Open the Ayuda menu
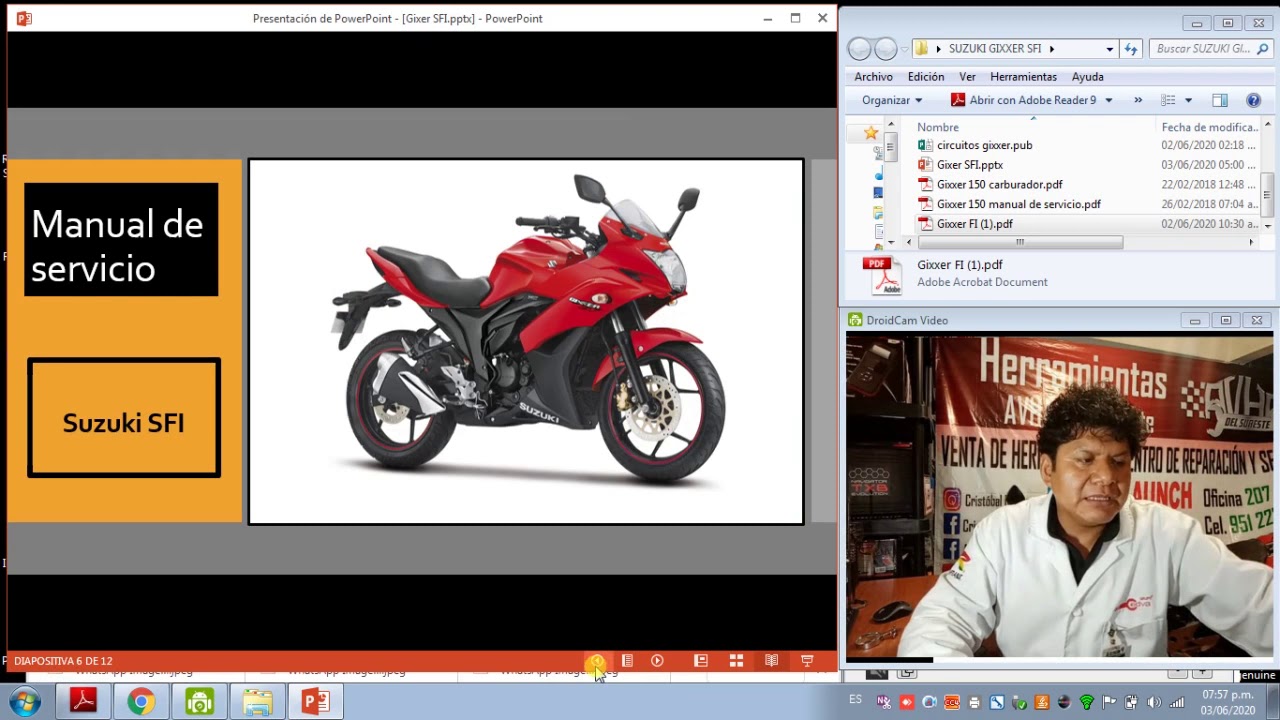The image size is (1280, 720). pyautogui.click(x=1087, y=77)
